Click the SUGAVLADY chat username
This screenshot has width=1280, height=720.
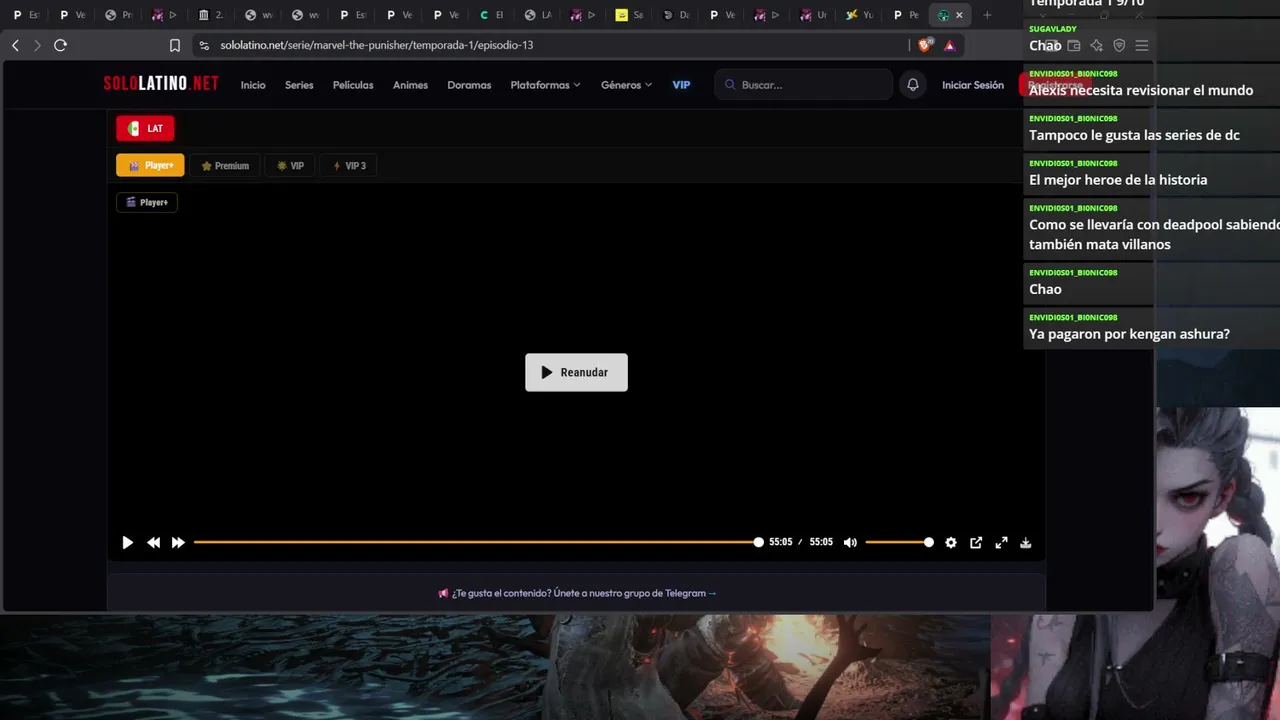(x=1052, y=29)
